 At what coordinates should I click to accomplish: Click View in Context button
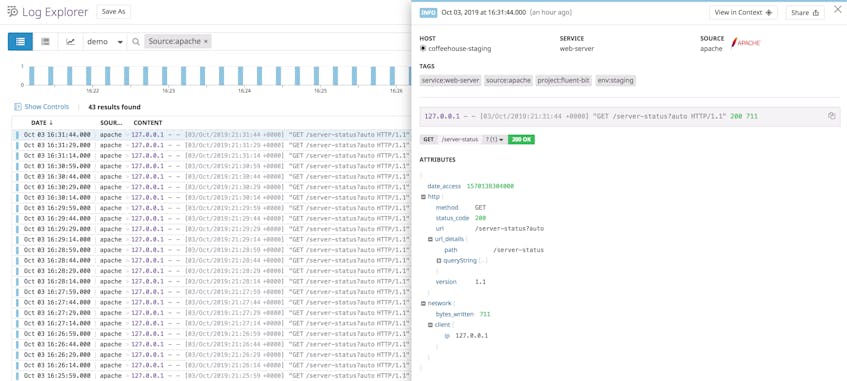coord(743,12)
